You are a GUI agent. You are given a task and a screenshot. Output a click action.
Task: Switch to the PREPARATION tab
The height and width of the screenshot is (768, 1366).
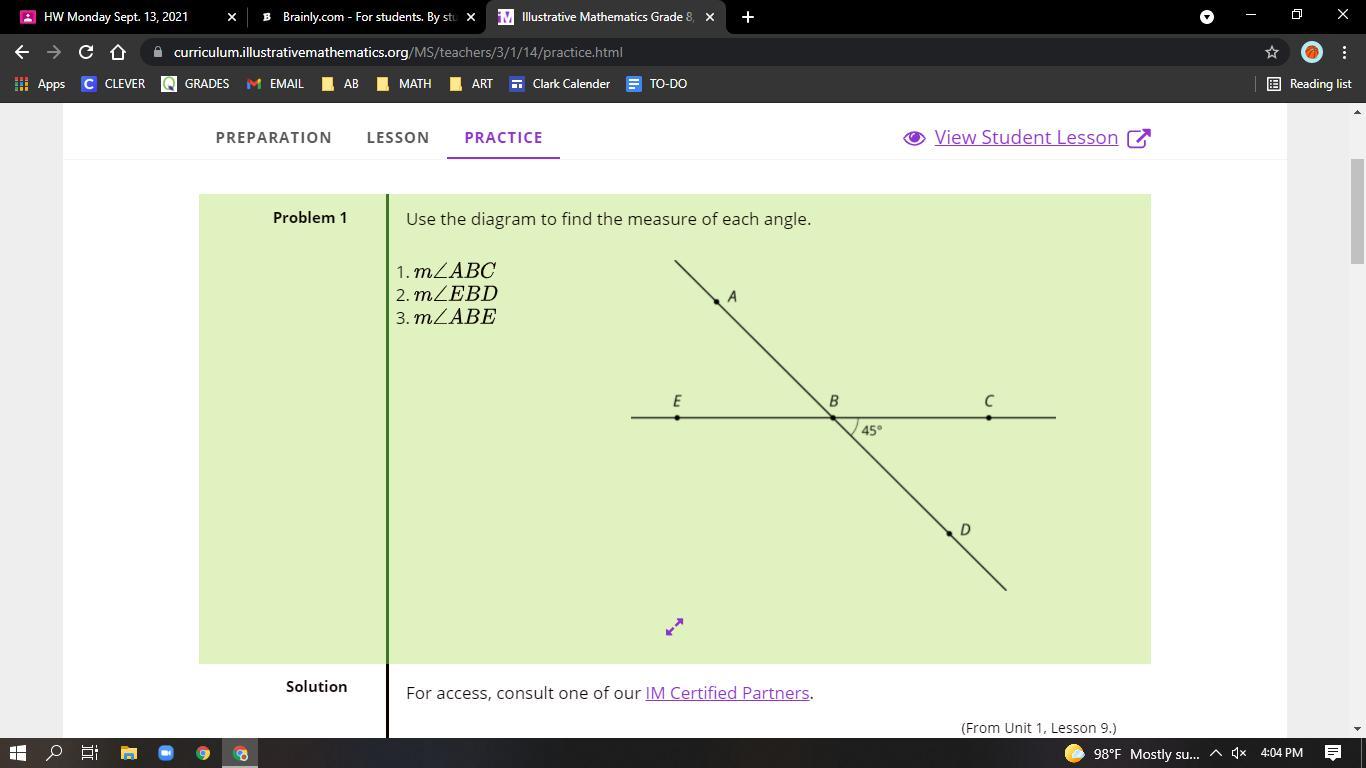coord(273,138)
